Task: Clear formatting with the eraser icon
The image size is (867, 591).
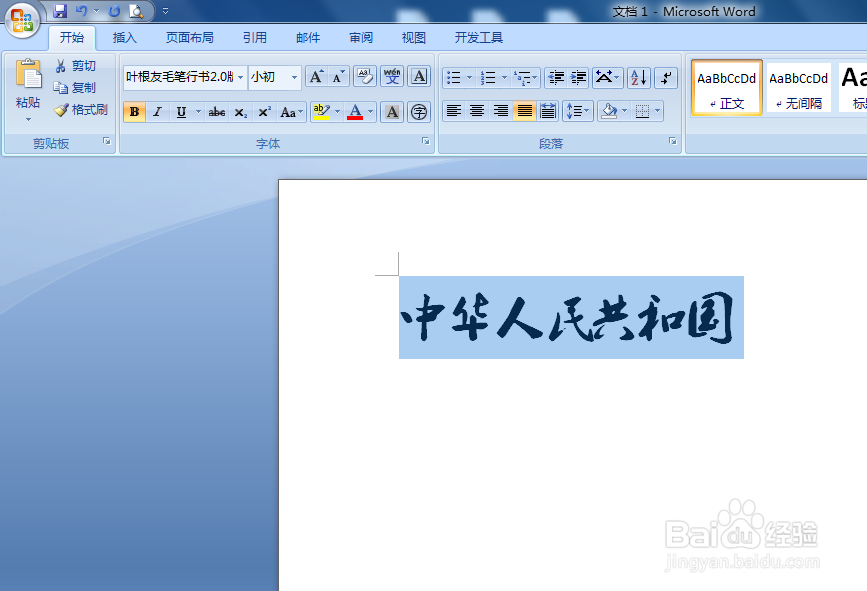Action: [x=365, y=77]
